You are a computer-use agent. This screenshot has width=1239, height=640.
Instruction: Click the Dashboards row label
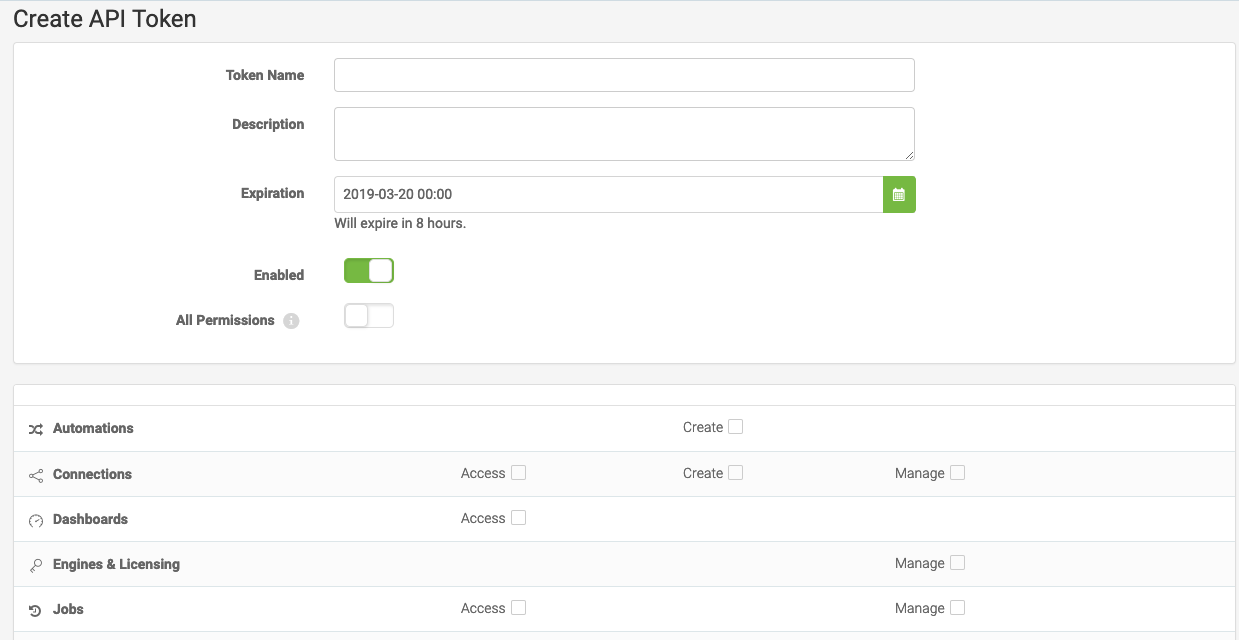pos(90,519)
